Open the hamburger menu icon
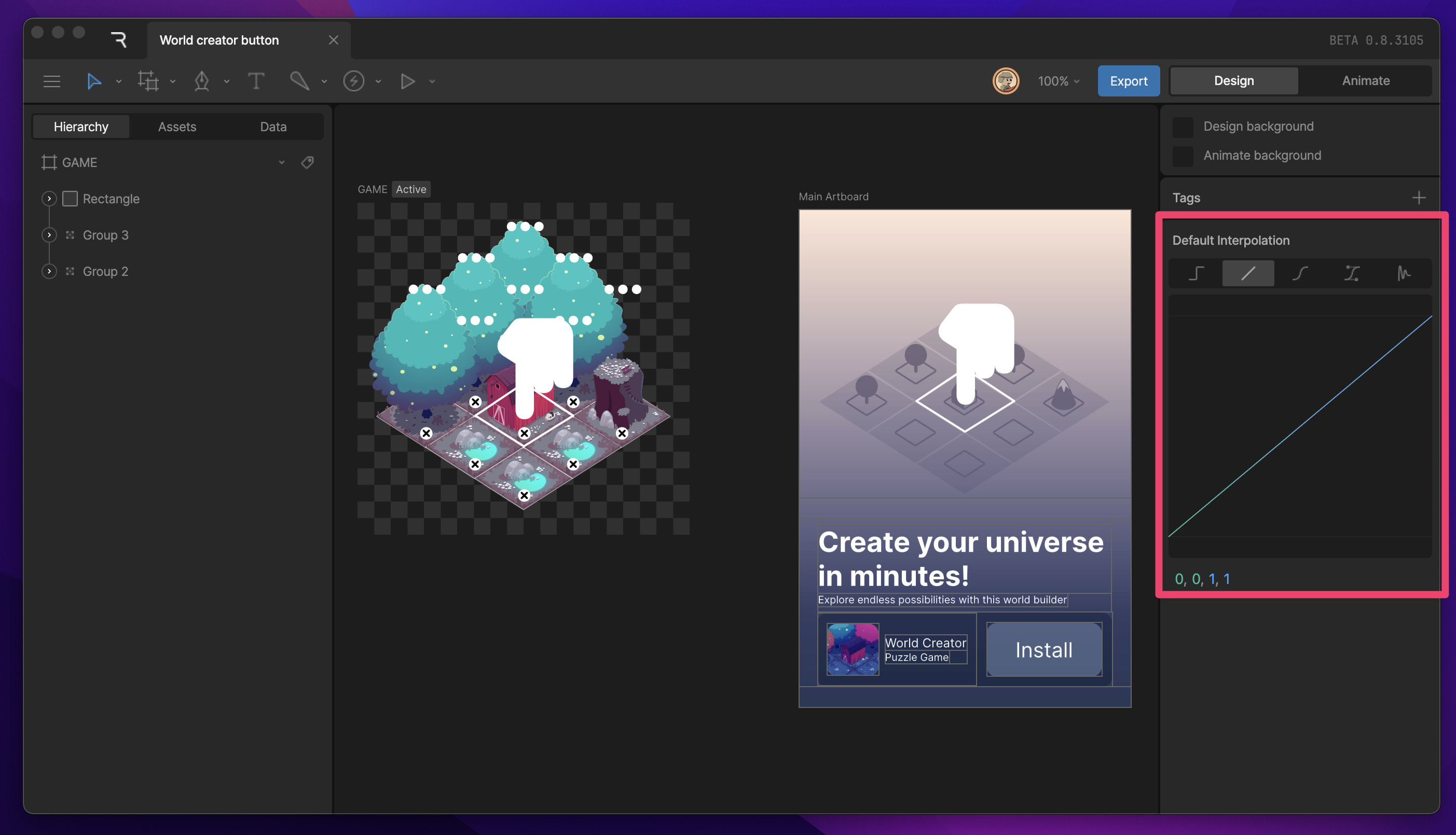The width and height of the screenshot is (1456, 835). click(52, 81)
